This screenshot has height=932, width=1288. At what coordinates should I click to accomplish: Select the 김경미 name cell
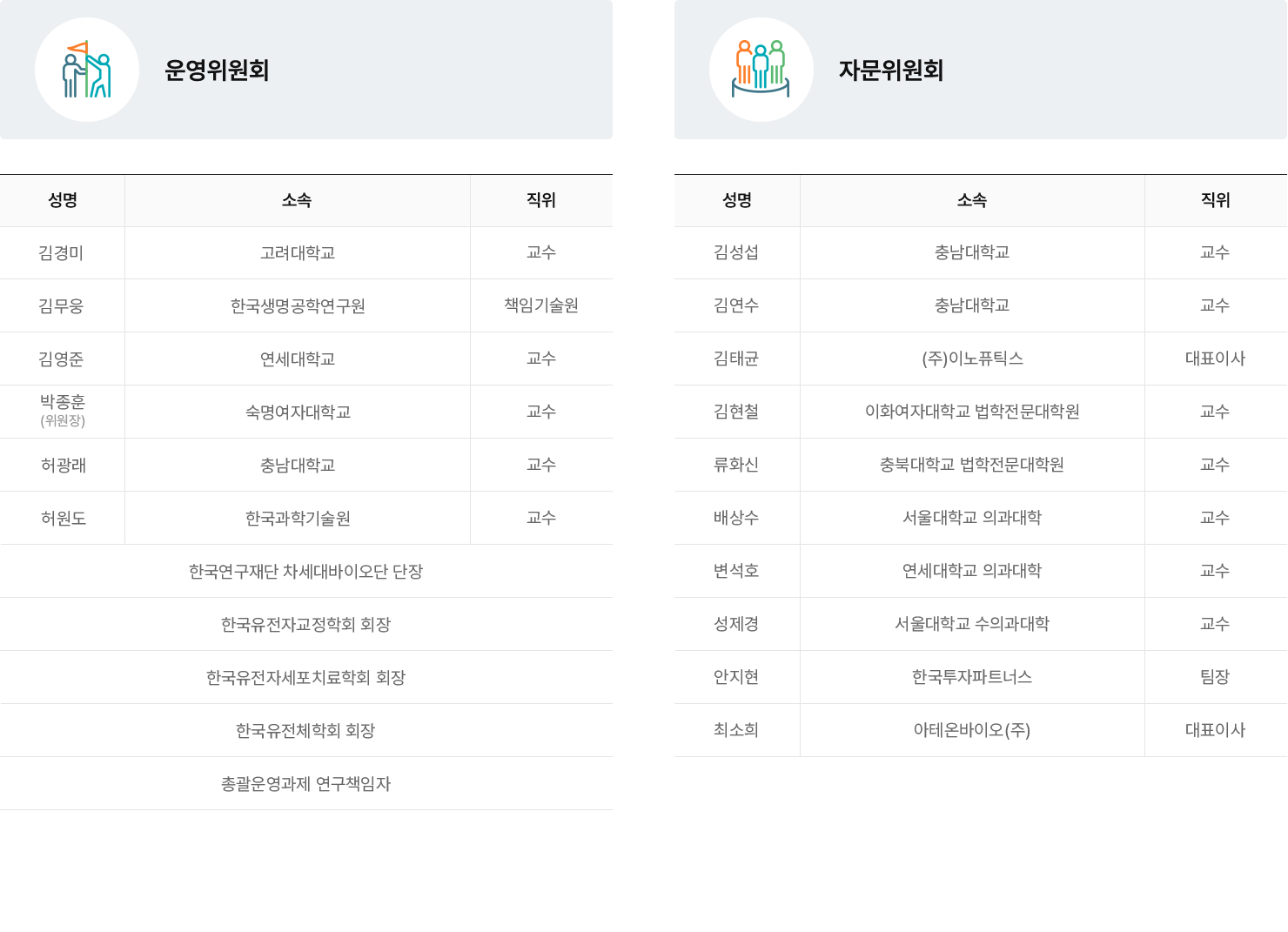pyautogui.click(x=62, y=253)
